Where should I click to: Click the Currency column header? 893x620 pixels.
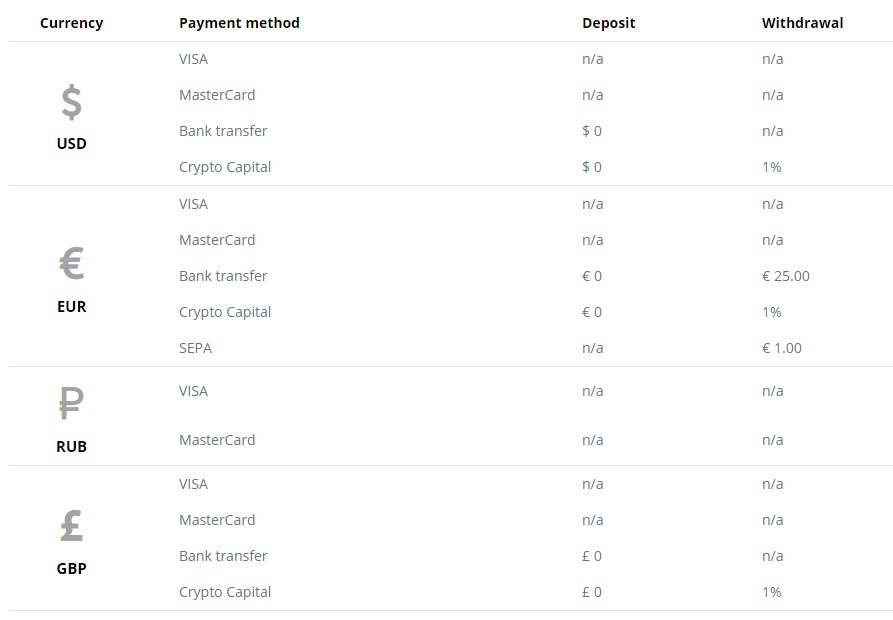(72, 23)
